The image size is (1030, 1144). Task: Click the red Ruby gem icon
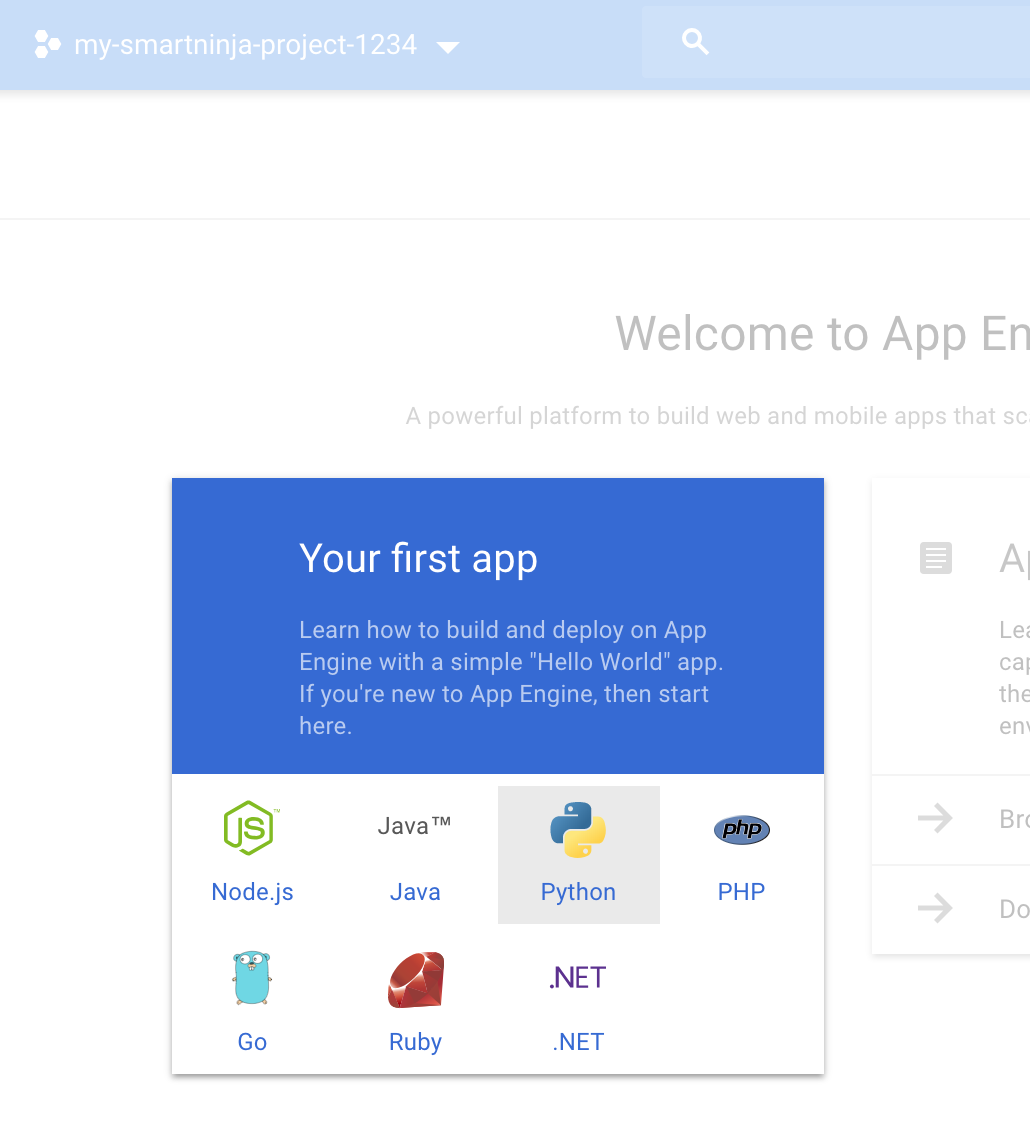(x=416, y=980)
